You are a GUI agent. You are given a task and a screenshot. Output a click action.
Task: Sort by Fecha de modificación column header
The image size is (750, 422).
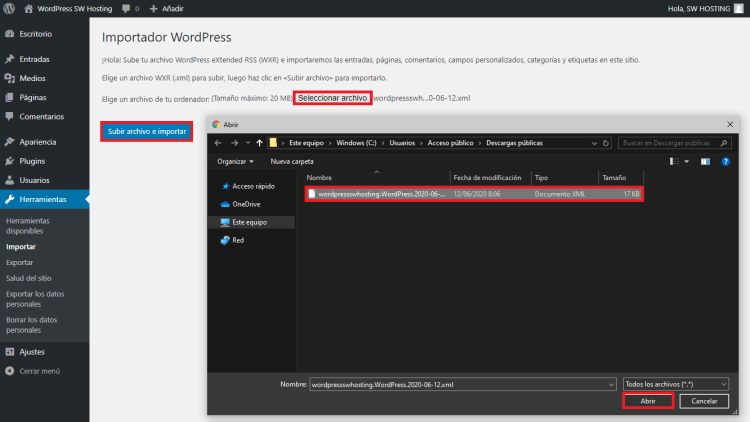click(491, 178)
